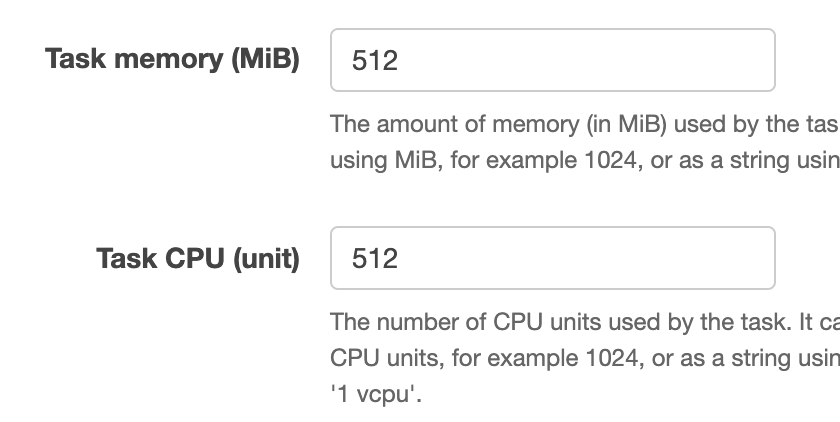Place cursor at empty end of Task memory field
The width and height of the screenshot is (840, 422).
[589, 60]
